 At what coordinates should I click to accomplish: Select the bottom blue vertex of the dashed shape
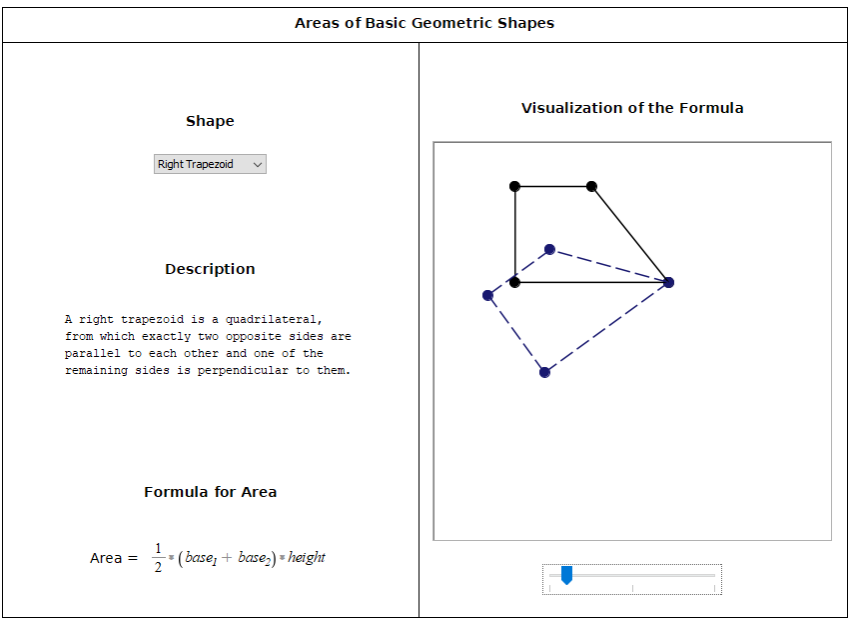tap(545, 372)
